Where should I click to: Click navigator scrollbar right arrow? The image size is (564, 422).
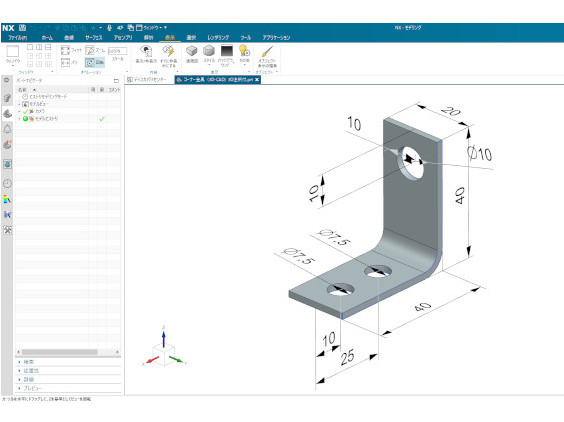(x=117, y=352)
